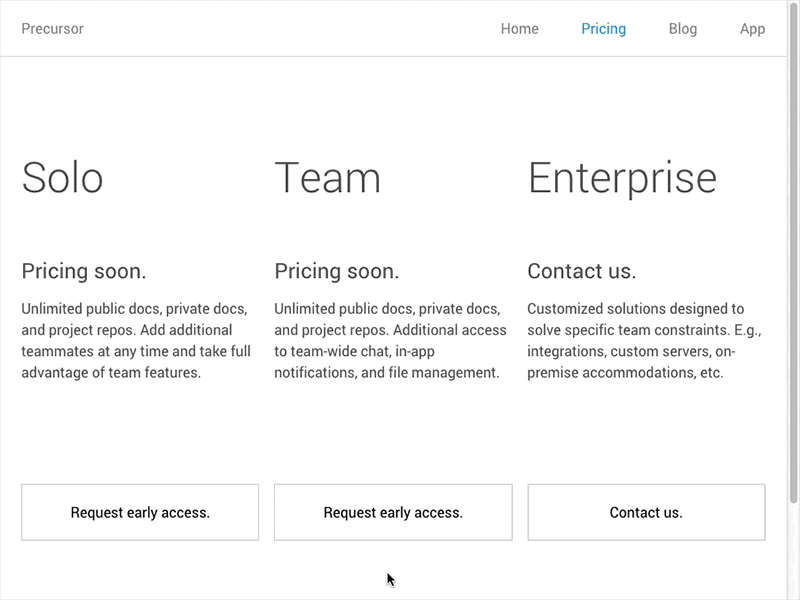
Task: Select the Pricing nav item
Action: click(x=603, y=29)
